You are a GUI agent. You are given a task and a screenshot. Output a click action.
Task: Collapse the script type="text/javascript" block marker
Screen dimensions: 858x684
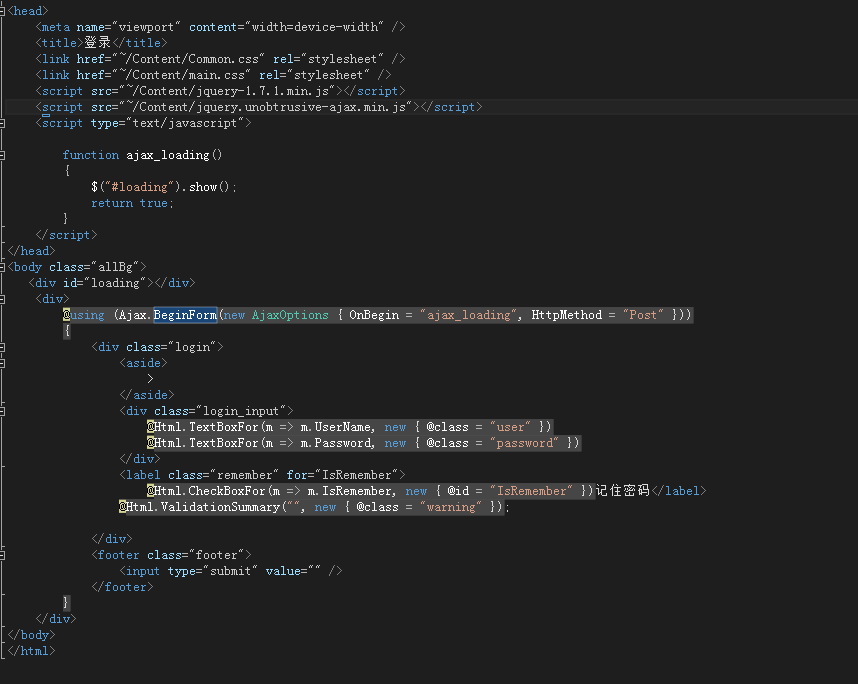pyautogui.click(x=2, y=123)
